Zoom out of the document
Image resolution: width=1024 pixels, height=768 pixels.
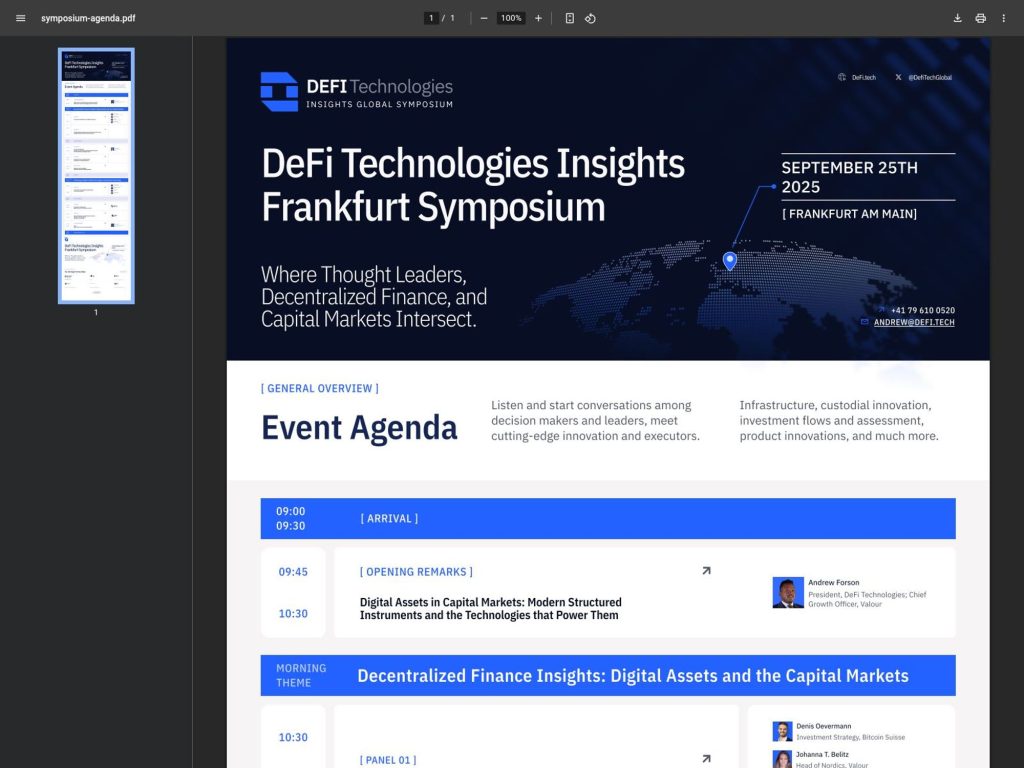tap(484, 18)
